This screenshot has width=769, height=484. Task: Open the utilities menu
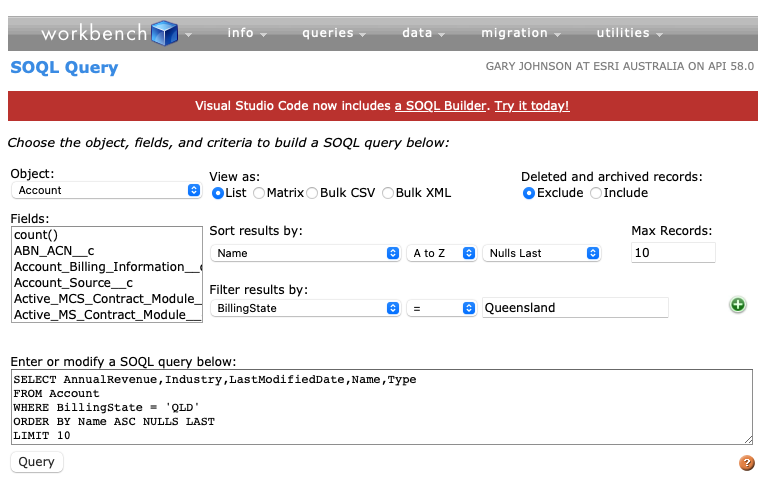(x=629, y=33)
